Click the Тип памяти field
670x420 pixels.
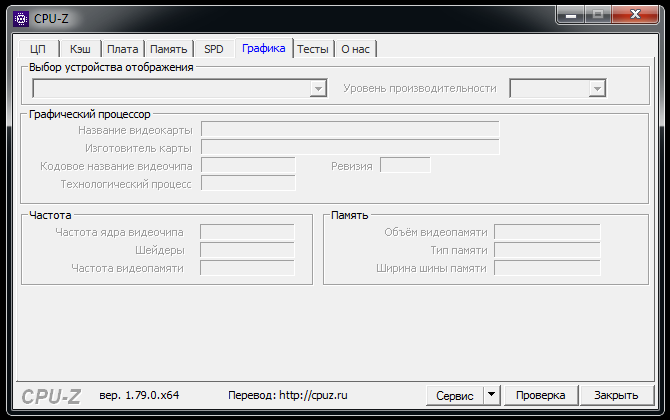[x=547, y=250]
